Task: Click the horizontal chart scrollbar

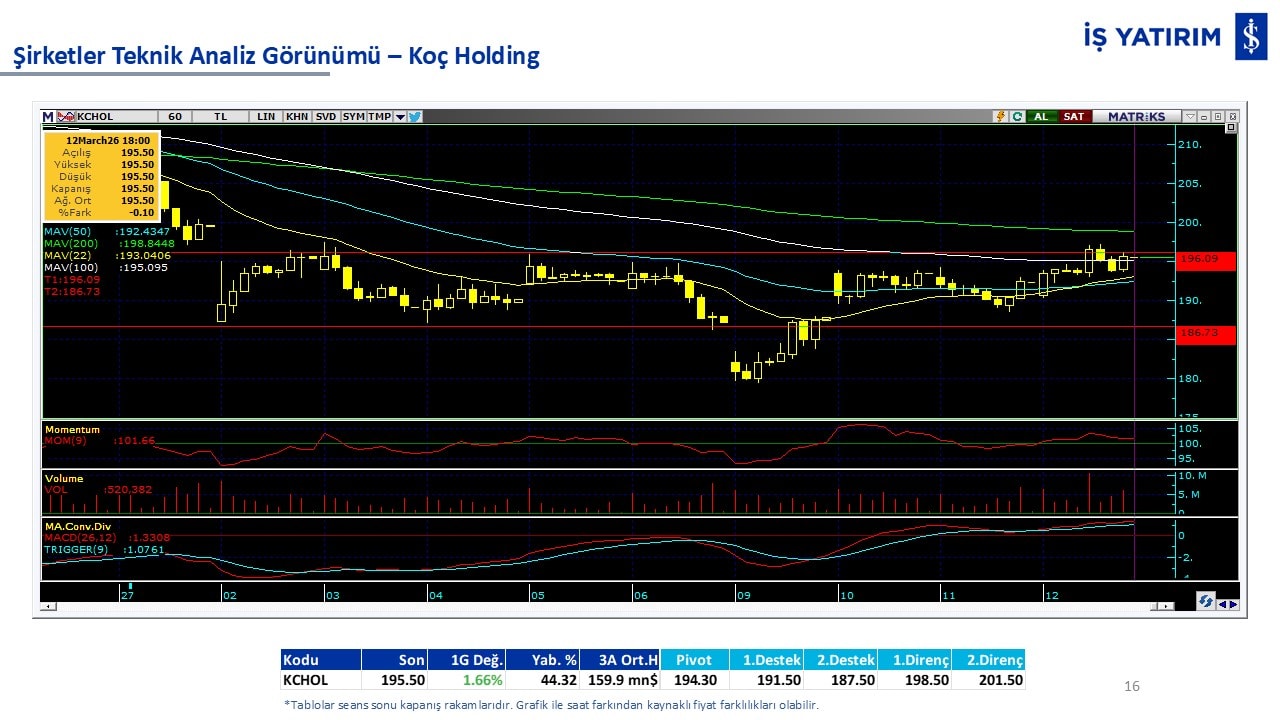Action: tap(600, 606)
